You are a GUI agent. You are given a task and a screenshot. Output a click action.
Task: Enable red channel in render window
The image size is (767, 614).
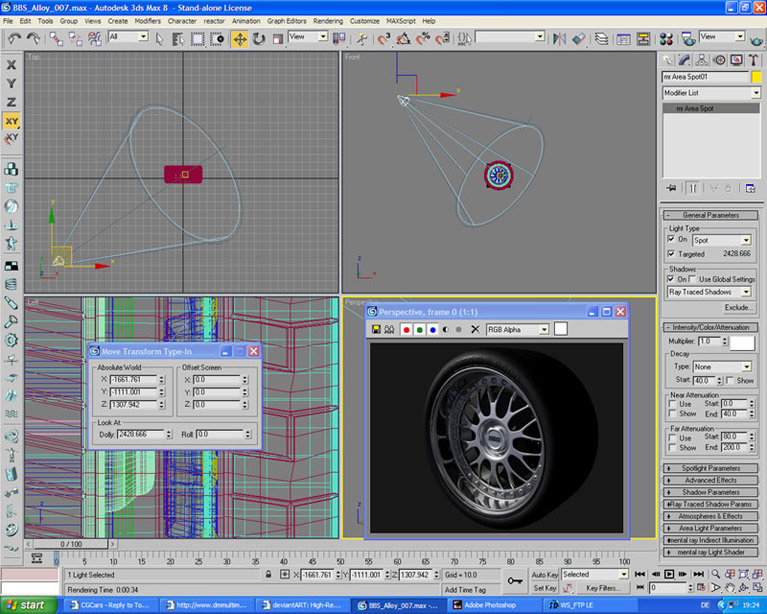[x=407, y=329]
